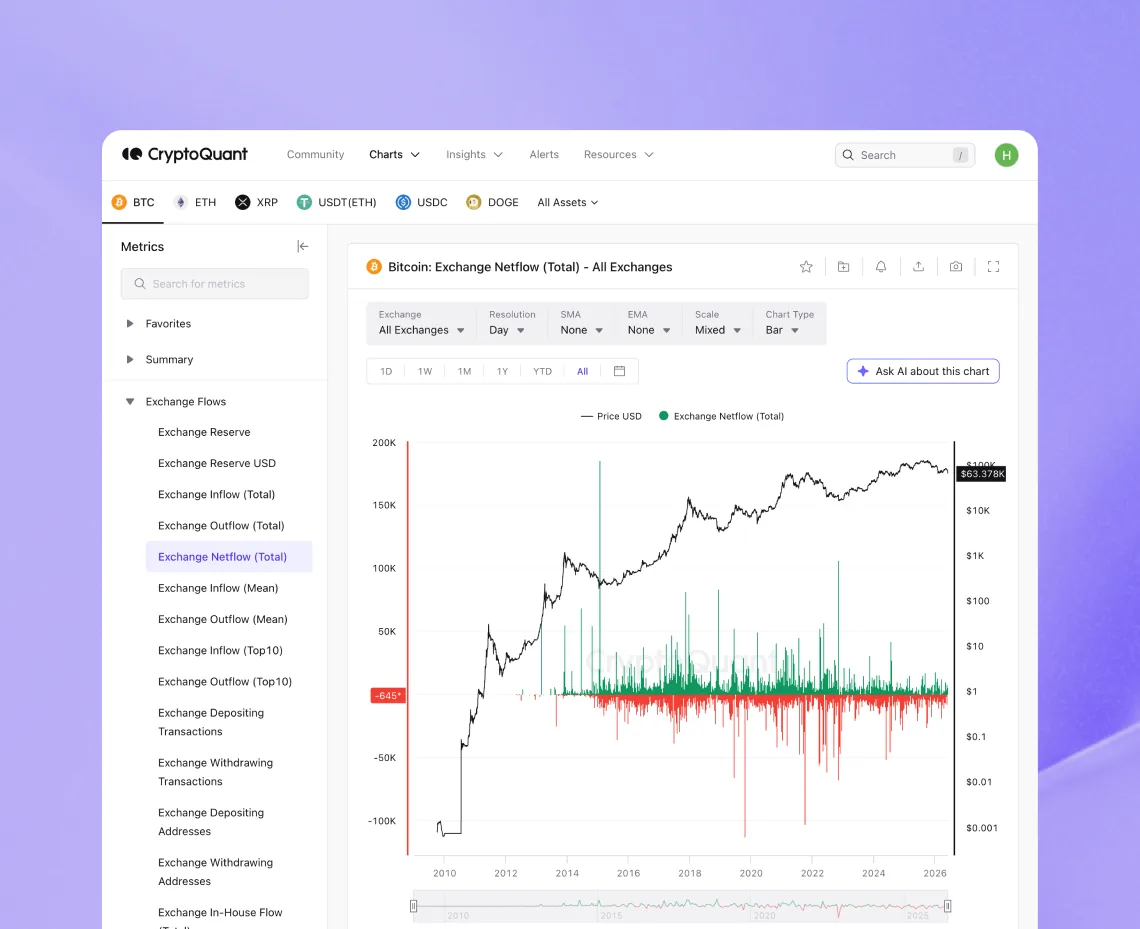Screen dimensions: 1140x929
Task: Open Exchange Outflow (Mean) metric
Action: click(x=222, y=619)
